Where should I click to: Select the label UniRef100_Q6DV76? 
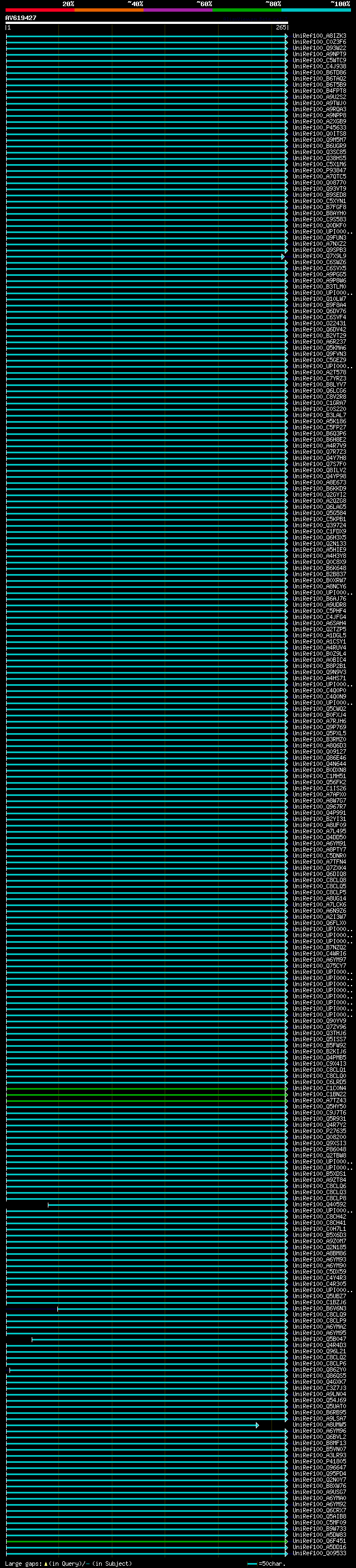[x=319, y=311]
